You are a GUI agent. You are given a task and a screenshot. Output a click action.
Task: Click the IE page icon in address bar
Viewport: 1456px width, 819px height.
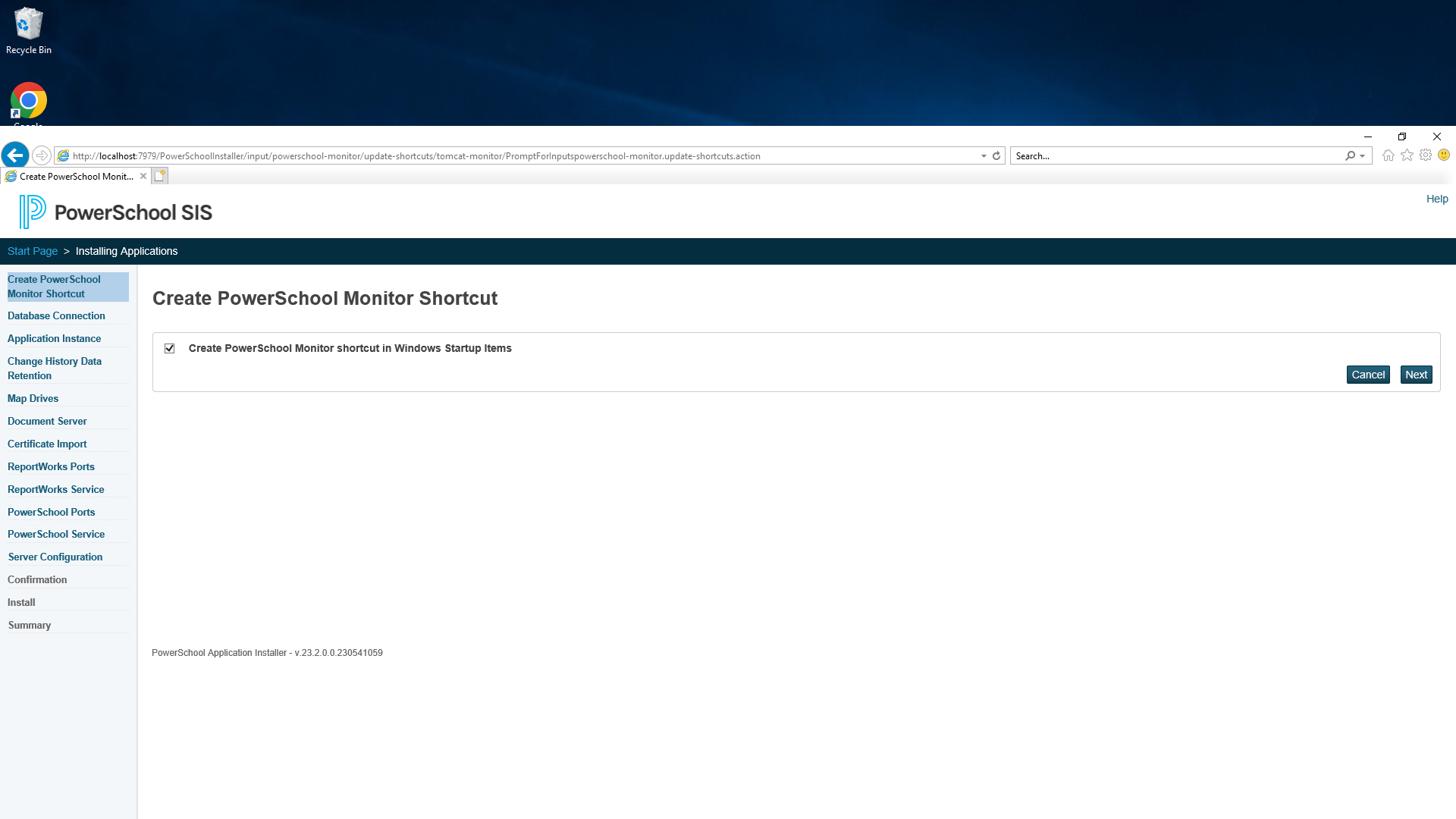tap(64, 155)
